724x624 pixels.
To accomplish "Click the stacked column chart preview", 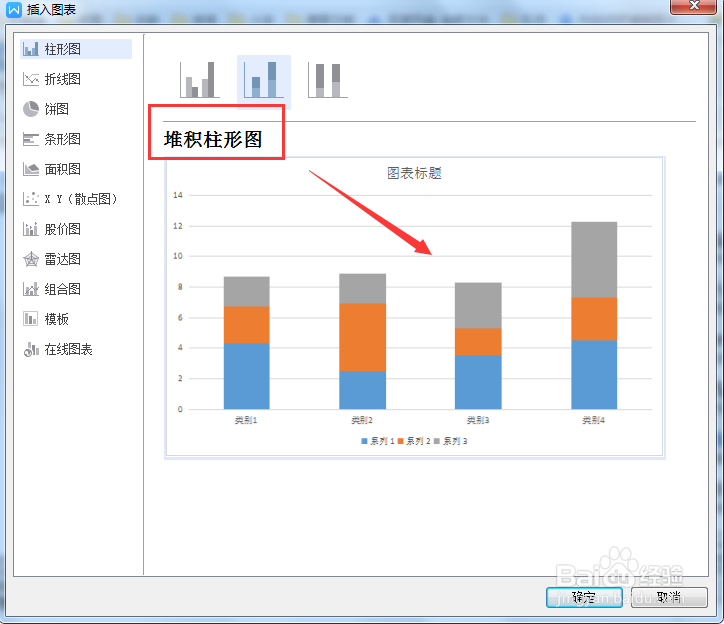I will click(415, 308).
